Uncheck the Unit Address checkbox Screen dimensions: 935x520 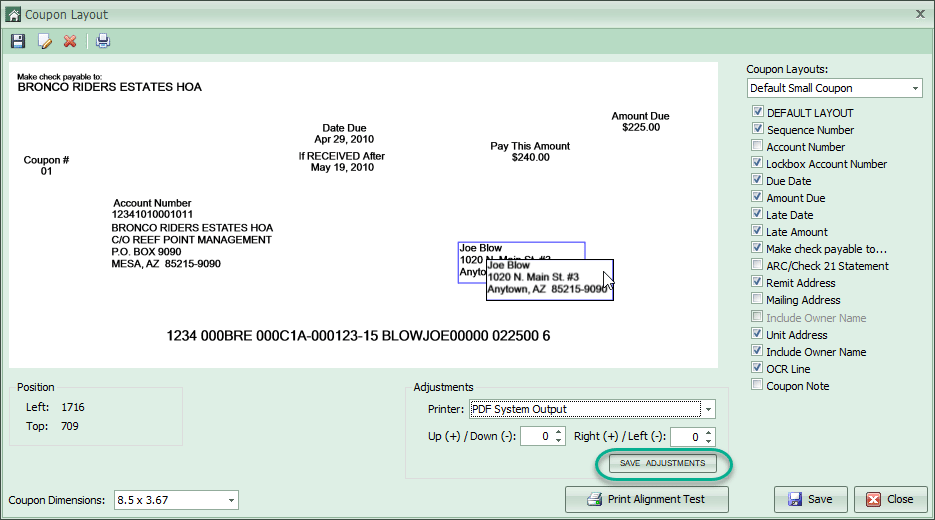pyautogui.click(x=757, y=333)
